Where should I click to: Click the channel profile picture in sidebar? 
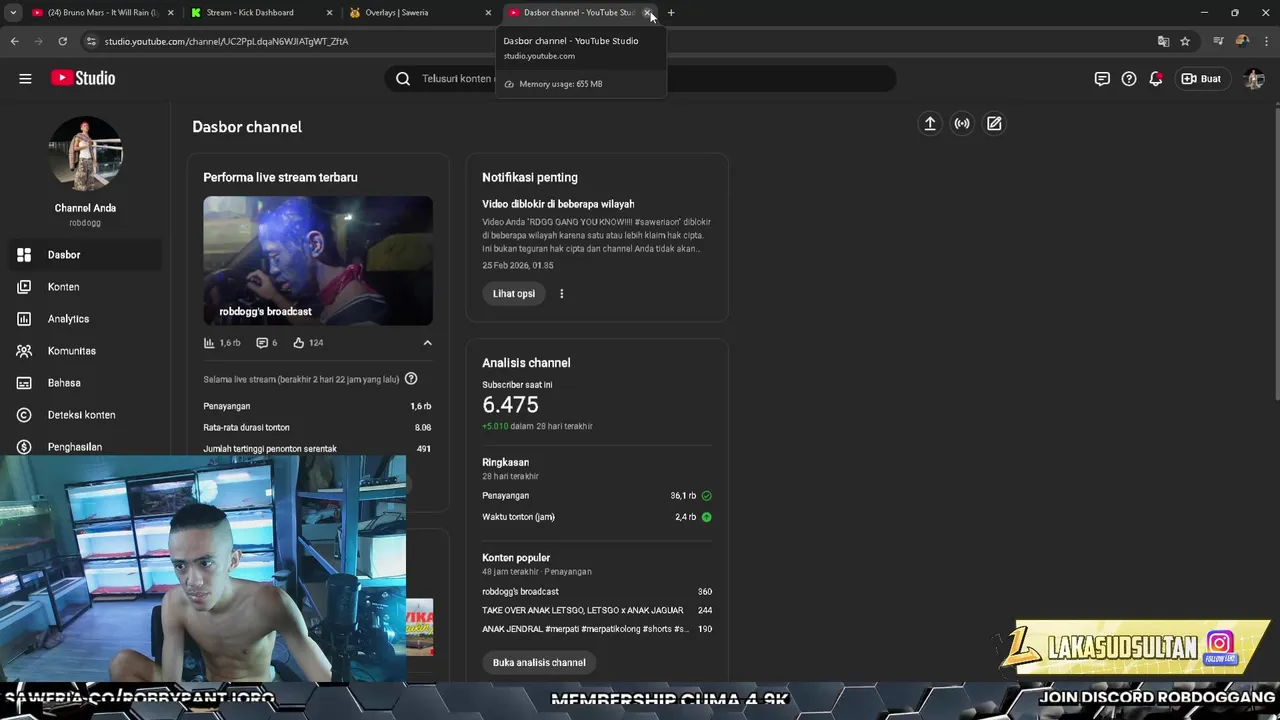pos(85,153)
